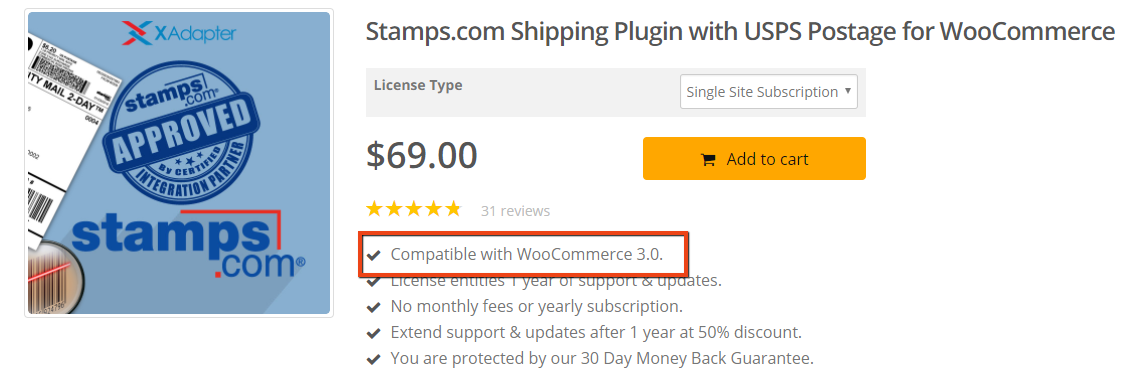Click the third gold rating star
The image size is (1137, 381).
(413, 210)
